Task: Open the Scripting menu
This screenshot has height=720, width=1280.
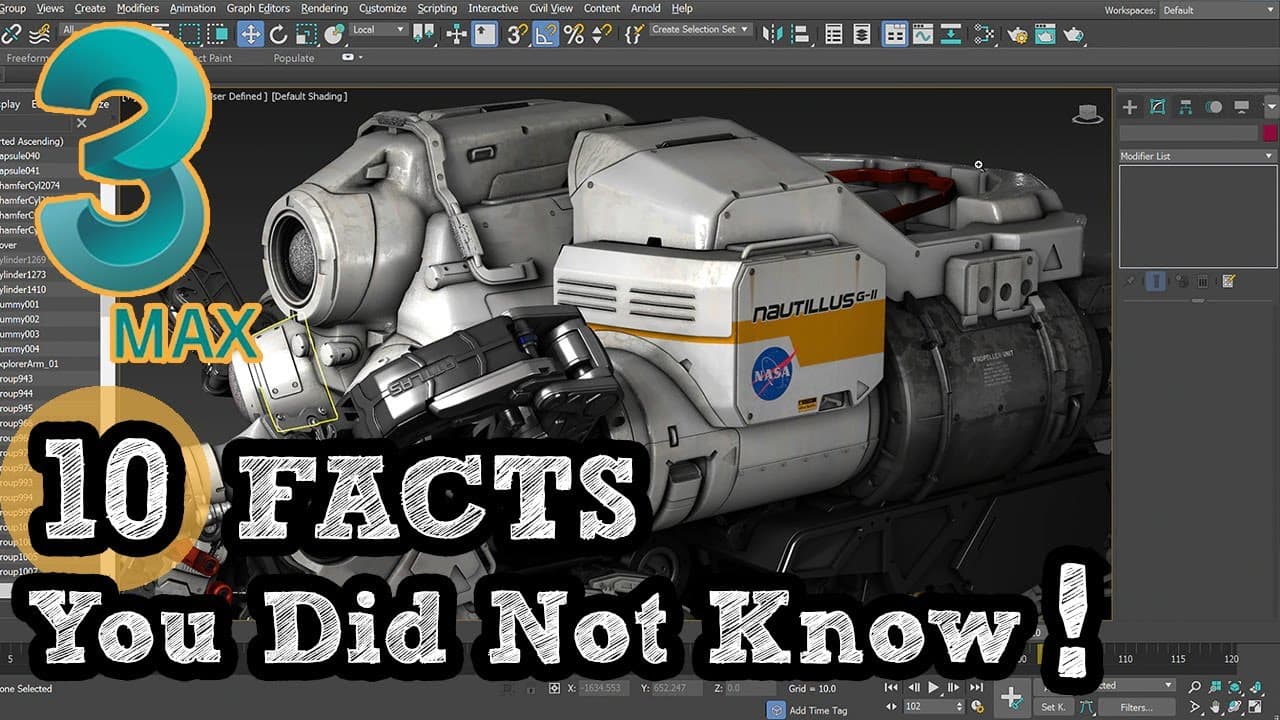Action: point(437,9)
